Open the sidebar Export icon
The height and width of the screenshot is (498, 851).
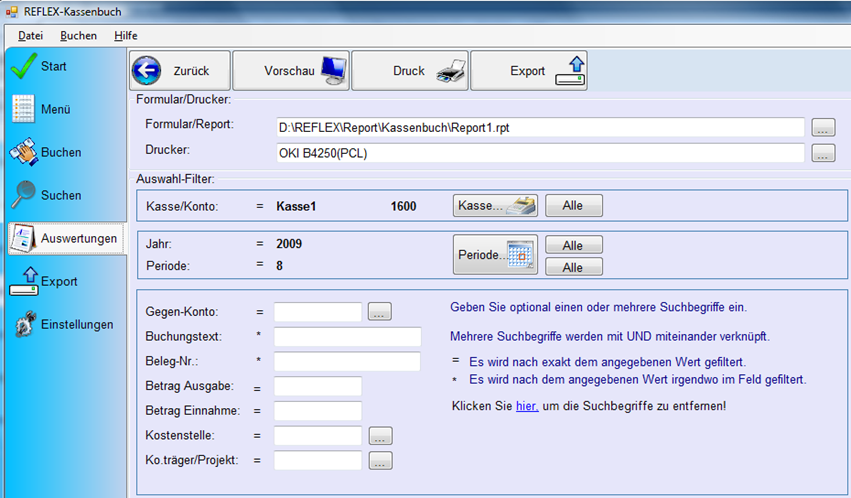pyautogui.click(x=24, y=281)
